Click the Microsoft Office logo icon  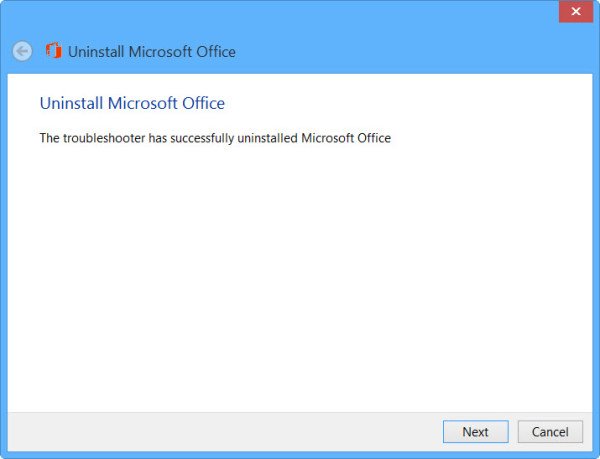[54, 50]
